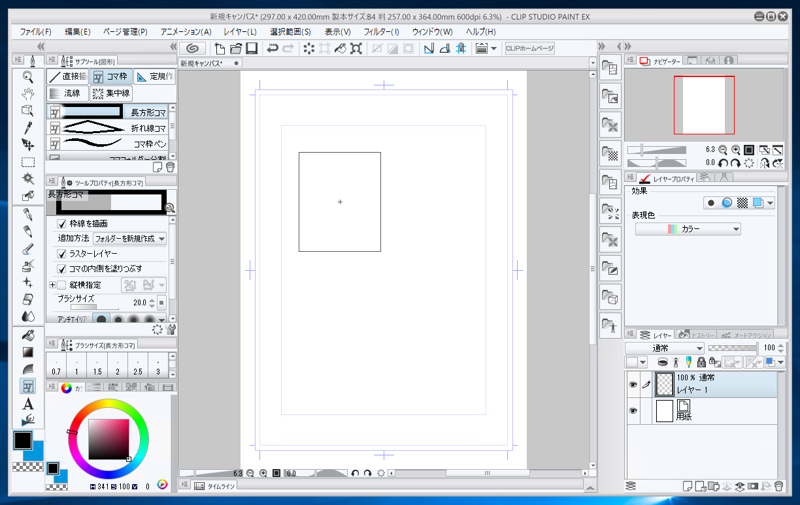Toggle snap to ruler icon
This screenshot has width=800, height=505.
[429, 48]
